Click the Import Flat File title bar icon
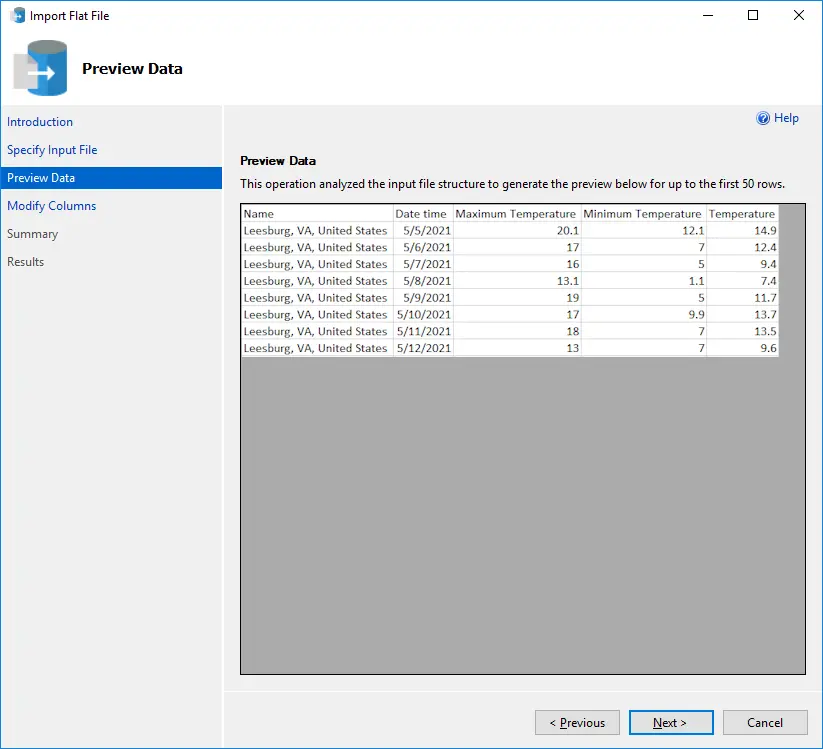 pos(17,16)
